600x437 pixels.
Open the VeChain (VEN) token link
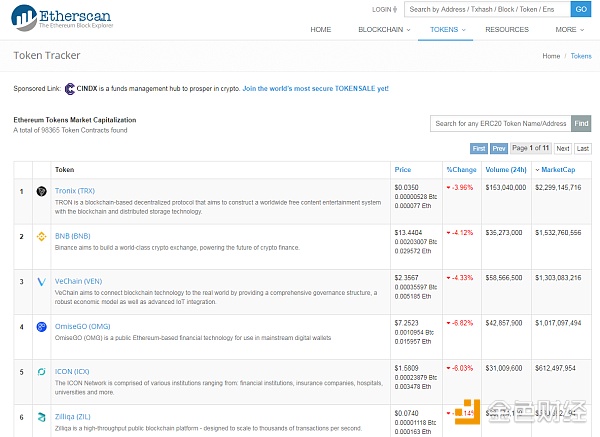tap(78, 281)
